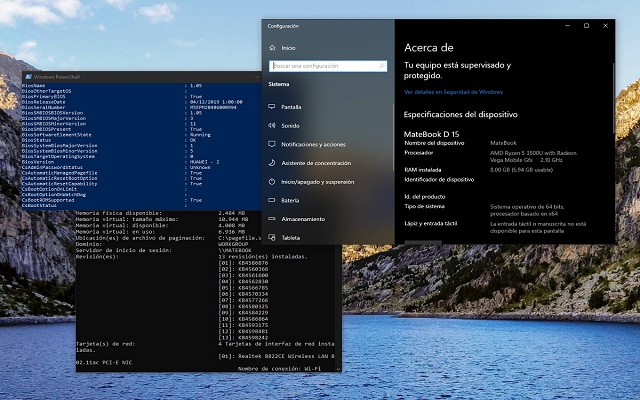Click 'BiosSeralNumber' row in PowerShell
The image size is (640, 400).
pyautogui.click(x=129, y=107)
